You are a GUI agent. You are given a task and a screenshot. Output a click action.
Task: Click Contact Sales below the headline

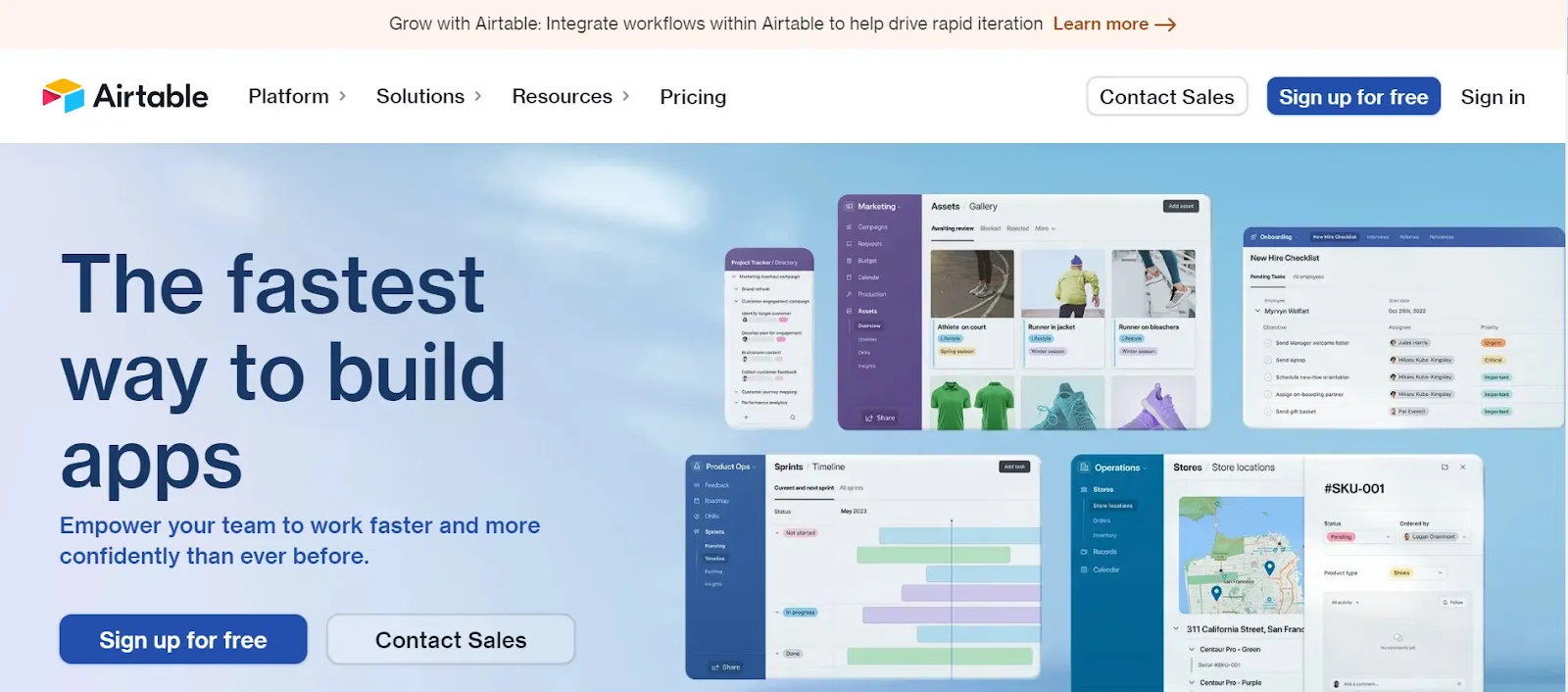coord(451,639)
